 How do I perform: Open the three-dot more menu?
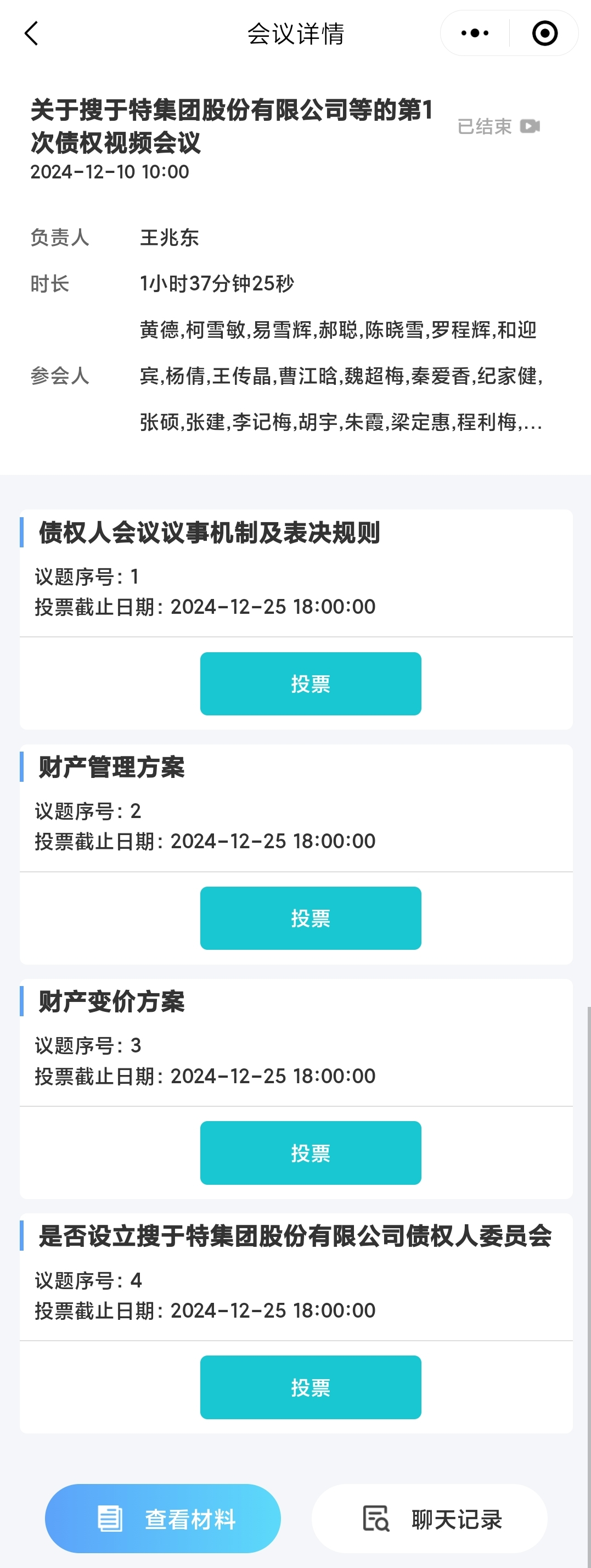pyautogui.click(x=475, y=33)
